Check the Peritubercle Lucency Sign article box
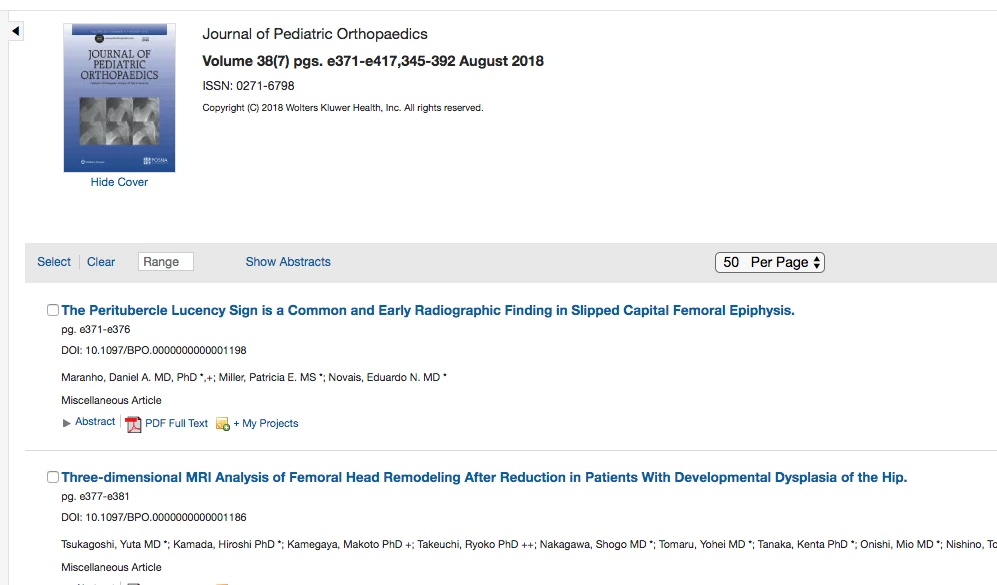 click(53, 310)
